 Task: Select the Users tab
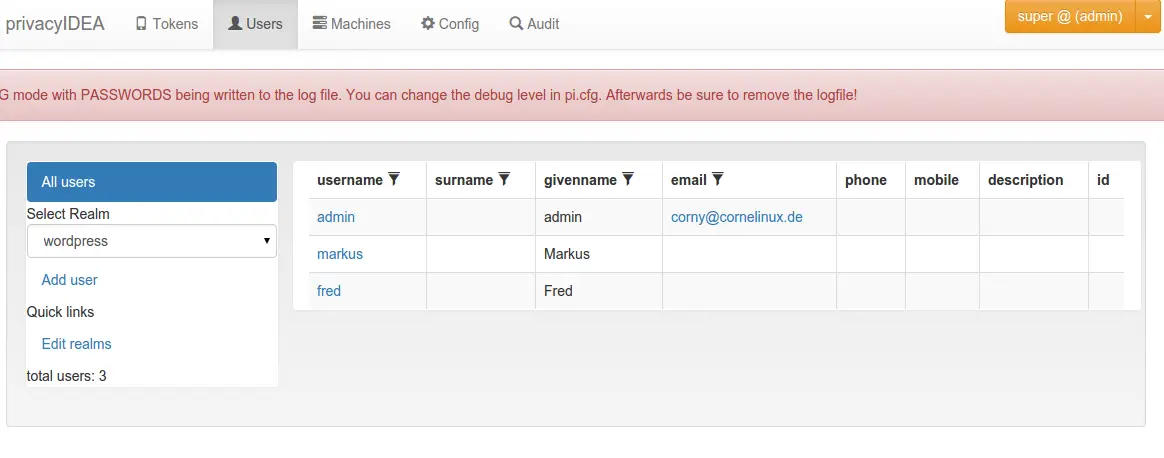pos(255,24)
